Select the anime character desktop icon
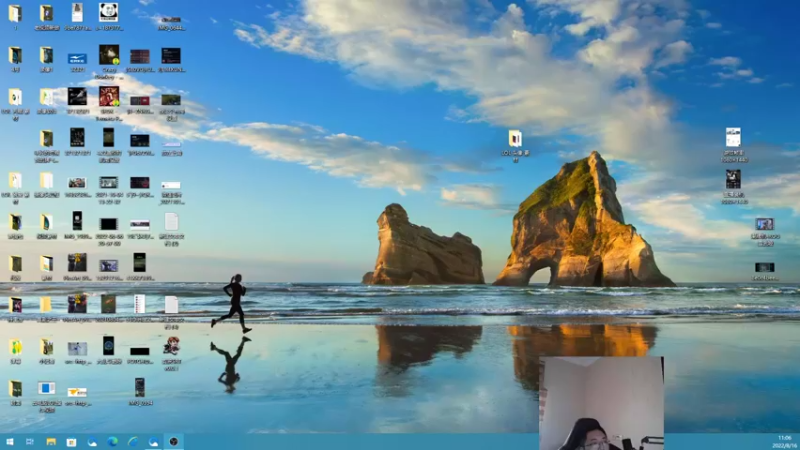 coord(171,346)
